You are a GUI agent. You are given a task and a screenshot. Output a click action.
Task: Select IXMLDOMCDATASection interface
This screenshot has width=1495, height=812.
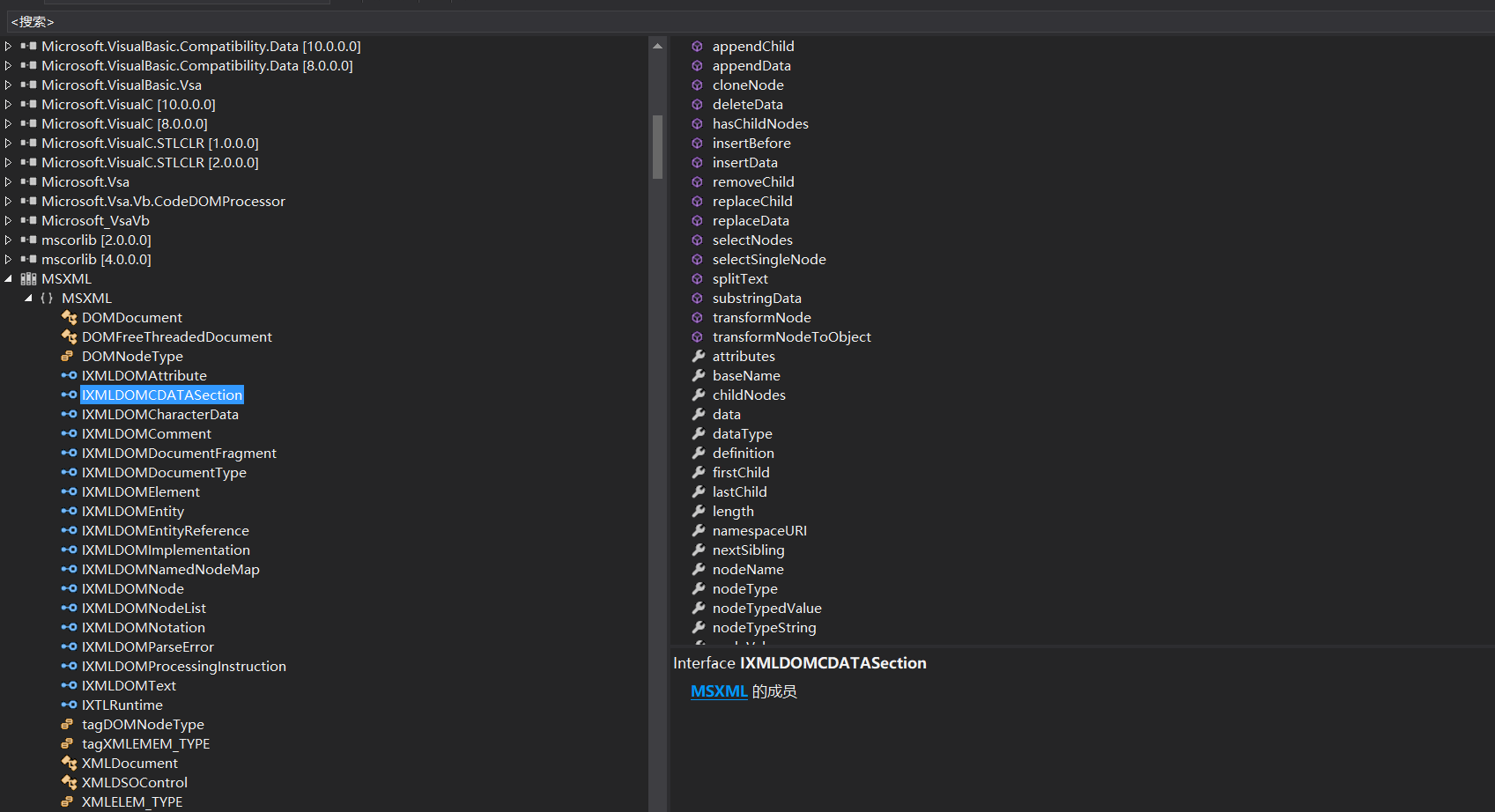162,395
